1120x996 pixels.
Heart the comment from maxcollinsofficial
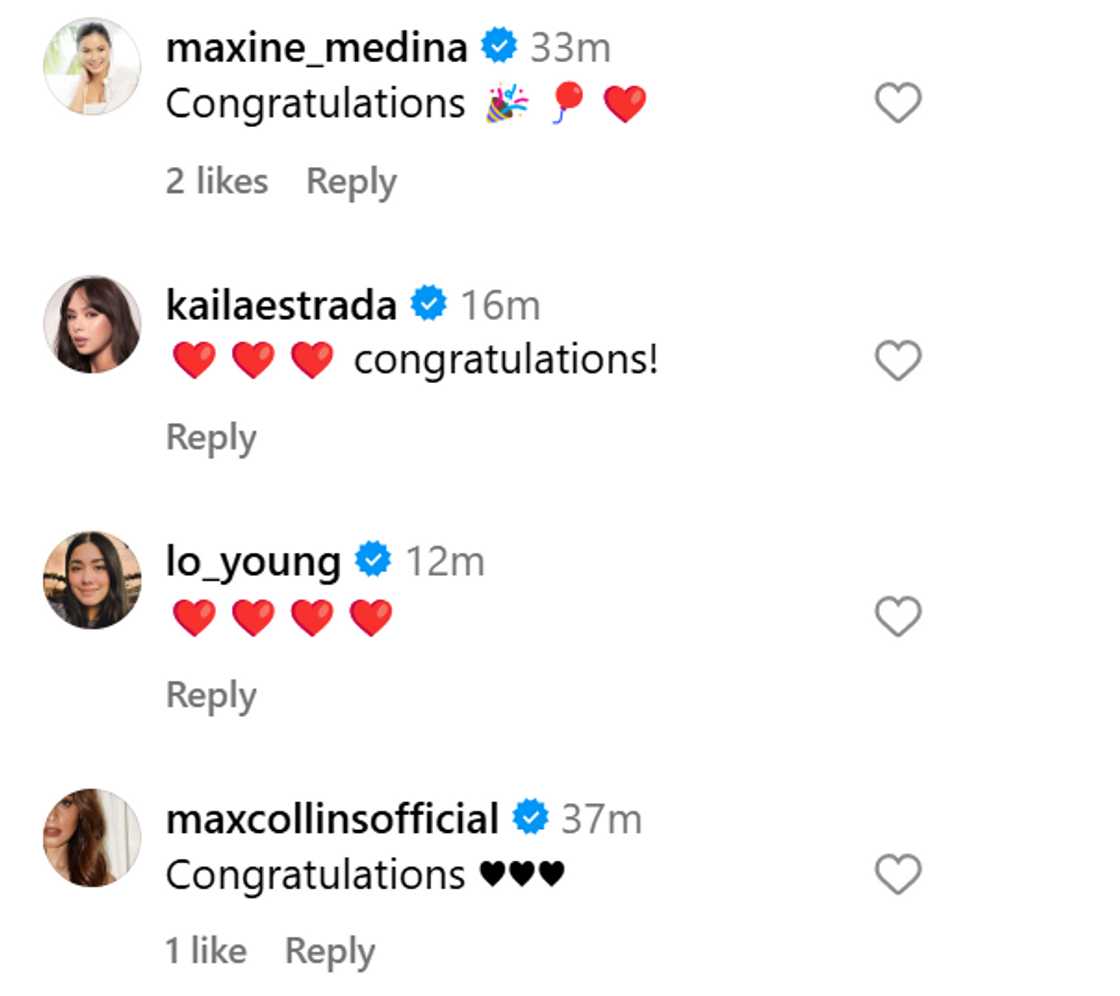[897, 875]
